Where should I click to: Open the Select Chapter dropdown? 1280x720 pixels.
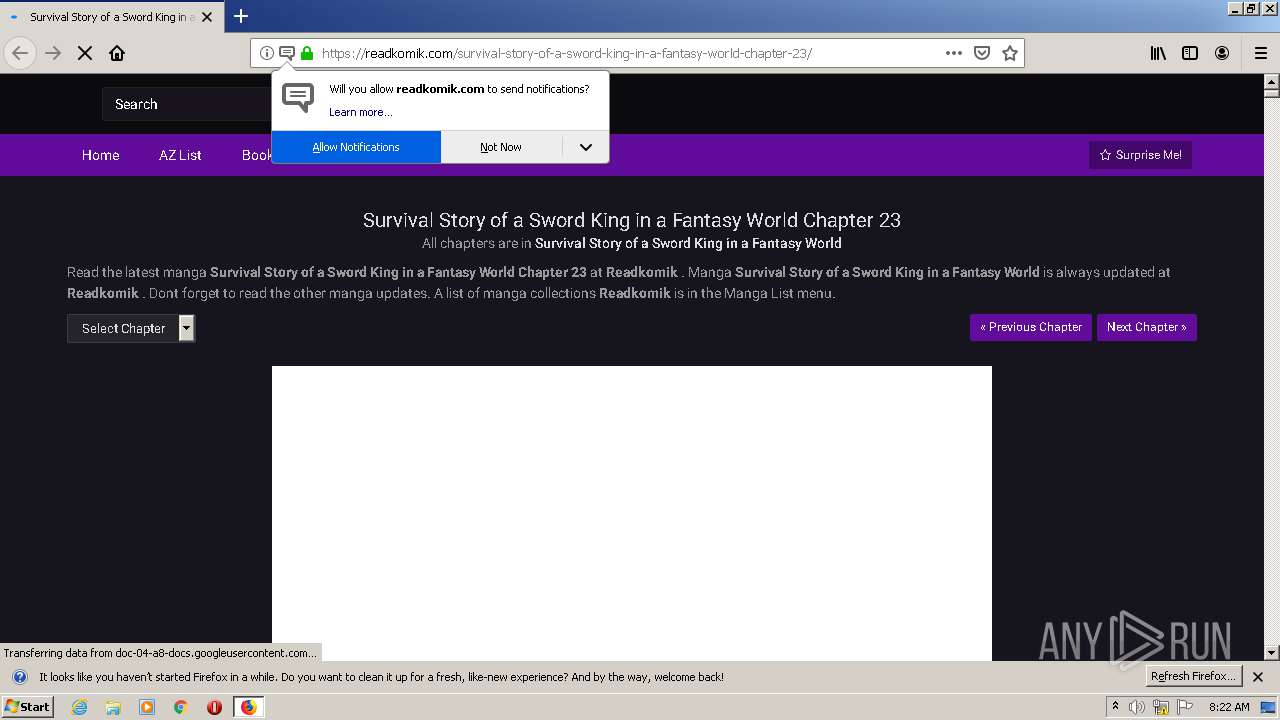131,328
